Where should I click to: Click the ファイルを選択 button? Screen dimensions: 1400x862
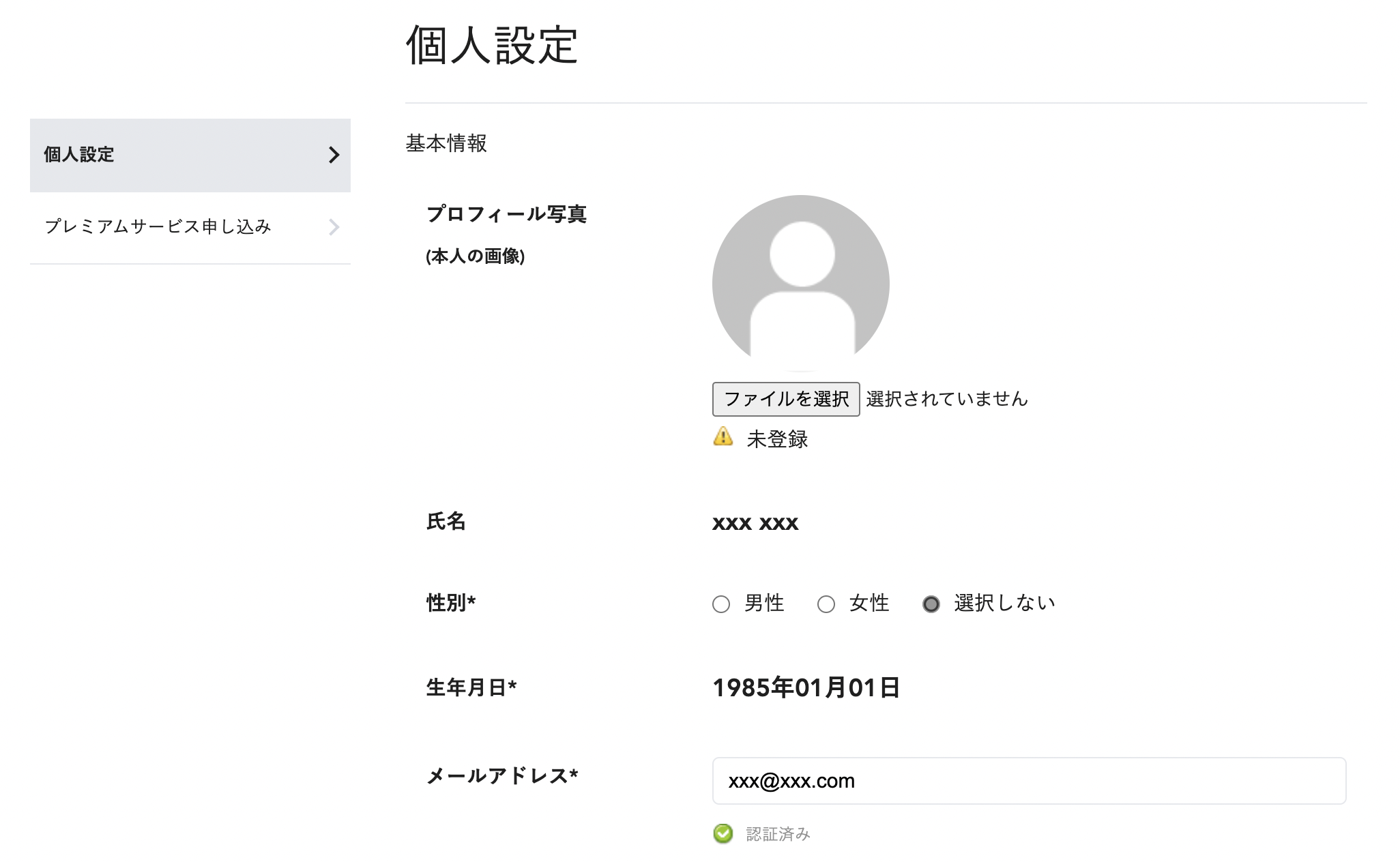pyautogui.click(x=785, y=399)
